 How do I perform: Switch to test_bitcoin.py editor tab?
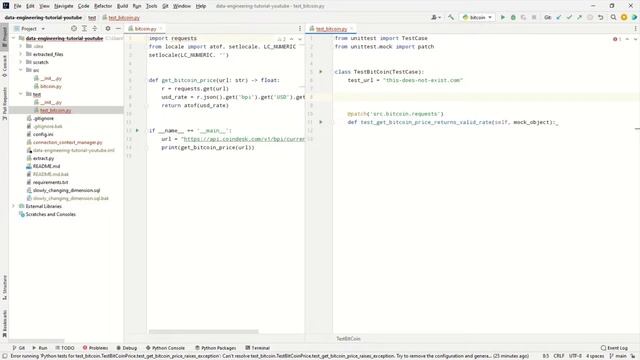331,29
